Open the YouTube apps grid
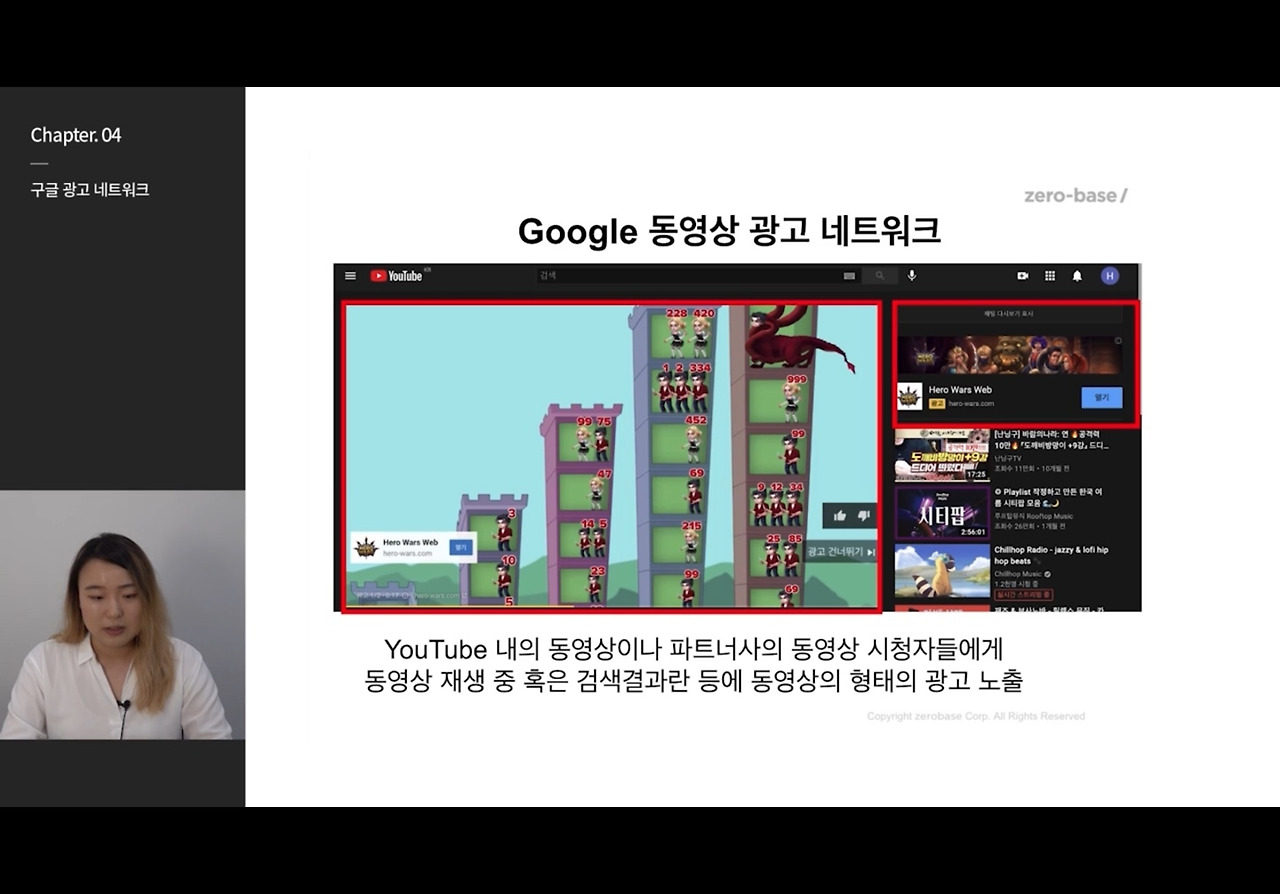Image resolution: width=1280 pixels, height=894 pixels. (1050, 276)
